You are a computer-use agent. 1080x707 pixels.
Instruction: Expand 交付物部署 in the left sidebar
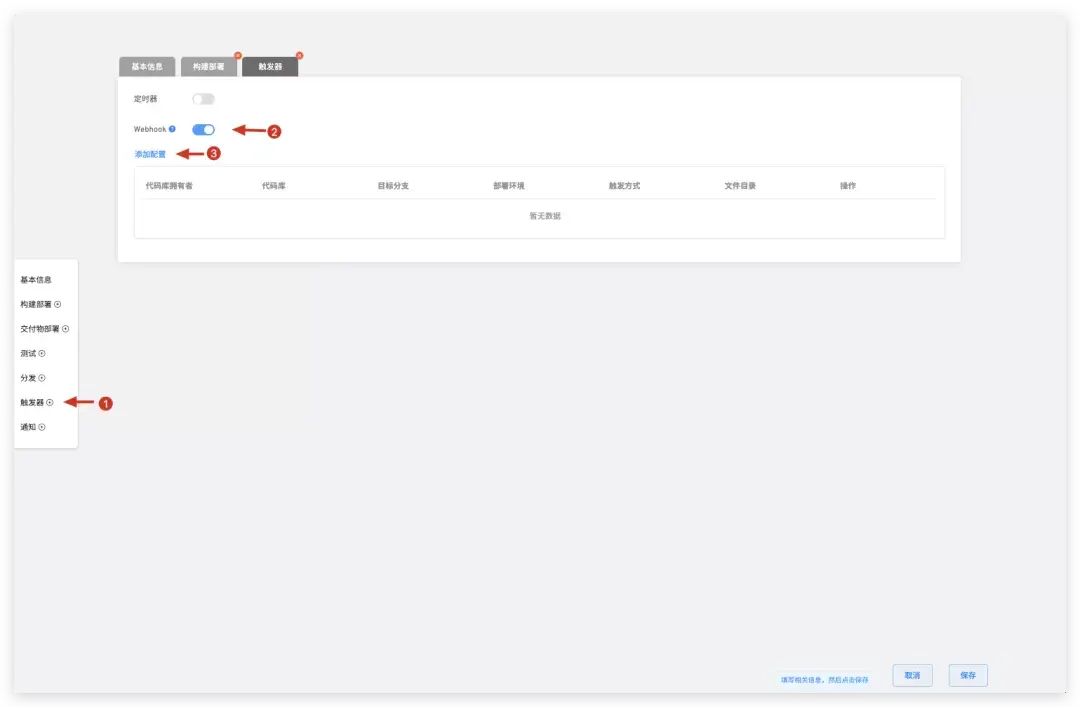coord(64,328)
